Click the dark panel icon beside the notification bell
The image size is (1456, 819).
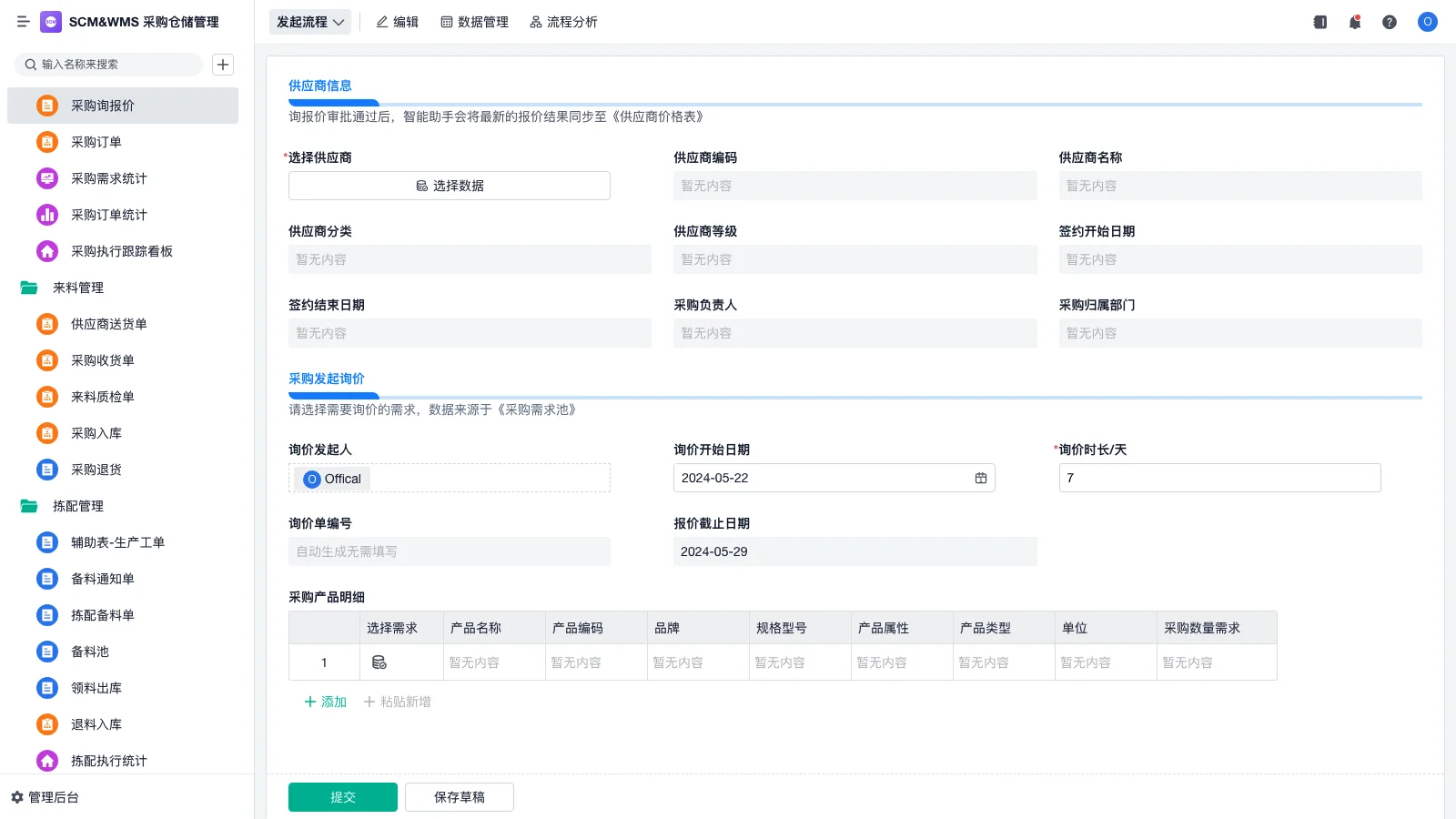point(1320,22)
